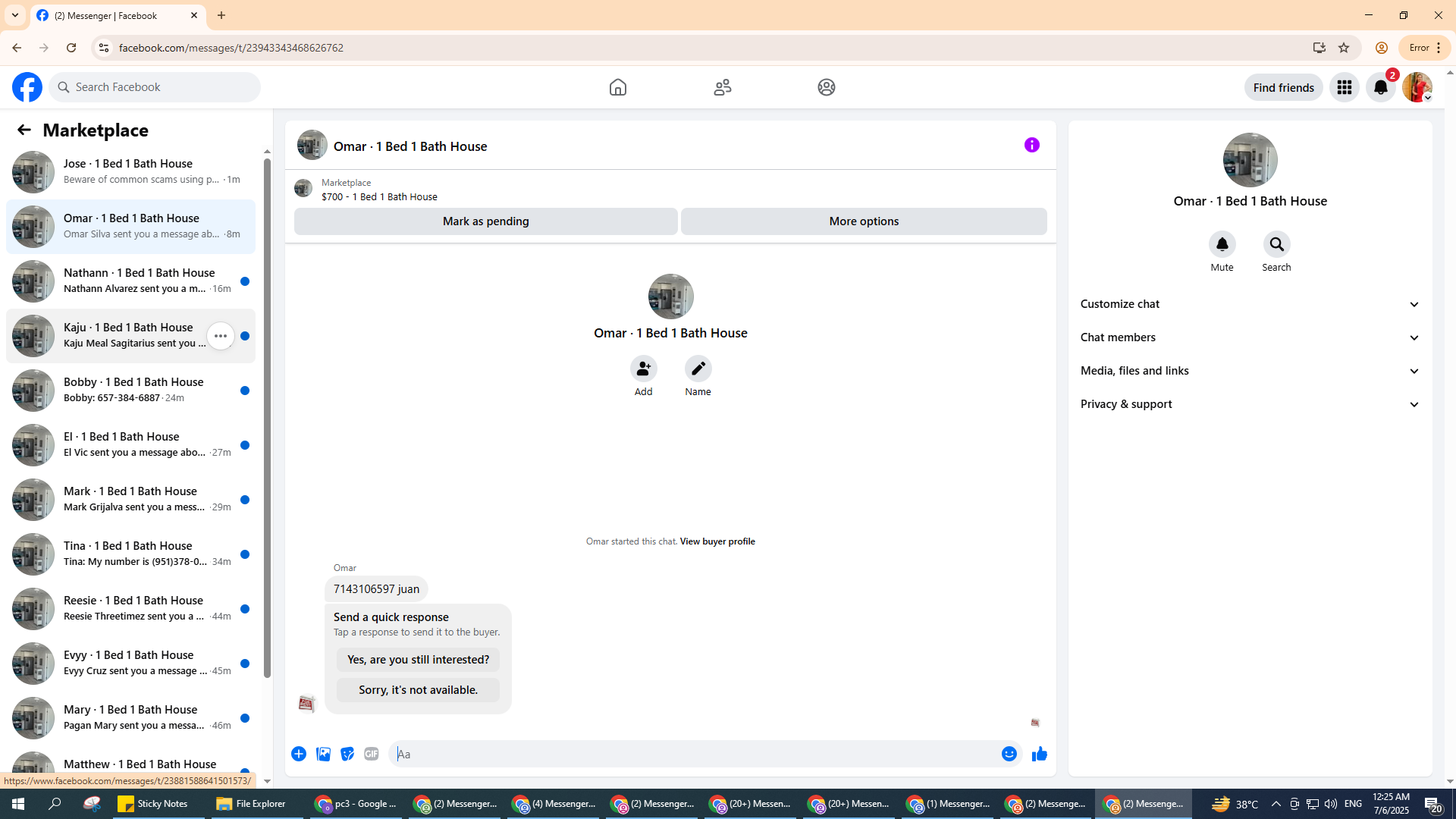
Task: Click the GIF picker icon
Action: click(x=371, y=754)
